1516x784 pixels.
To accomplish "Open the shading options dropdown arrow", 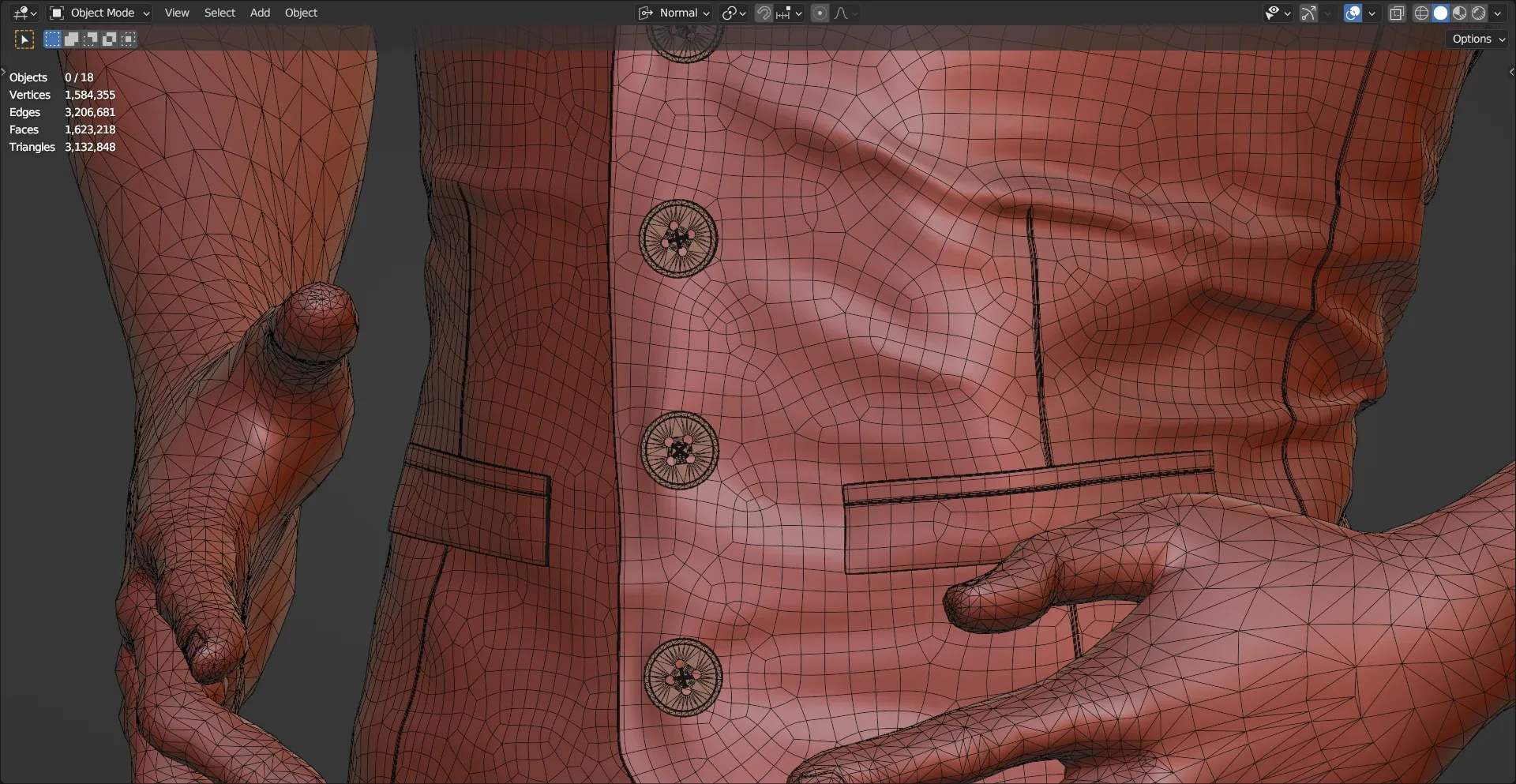I will (1497, 13).
